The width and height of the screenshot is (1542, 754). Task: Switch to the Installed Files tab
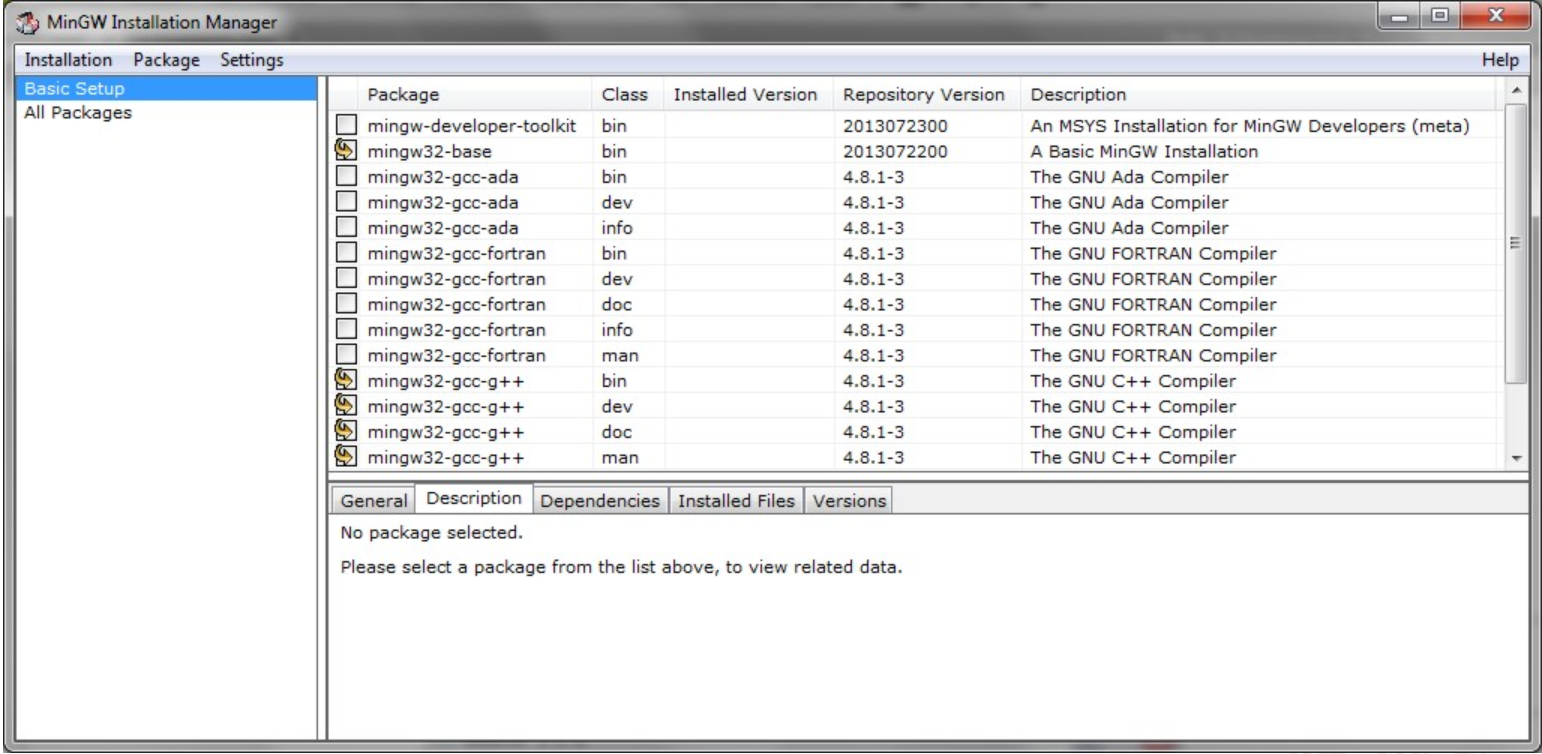click(736, 500)
